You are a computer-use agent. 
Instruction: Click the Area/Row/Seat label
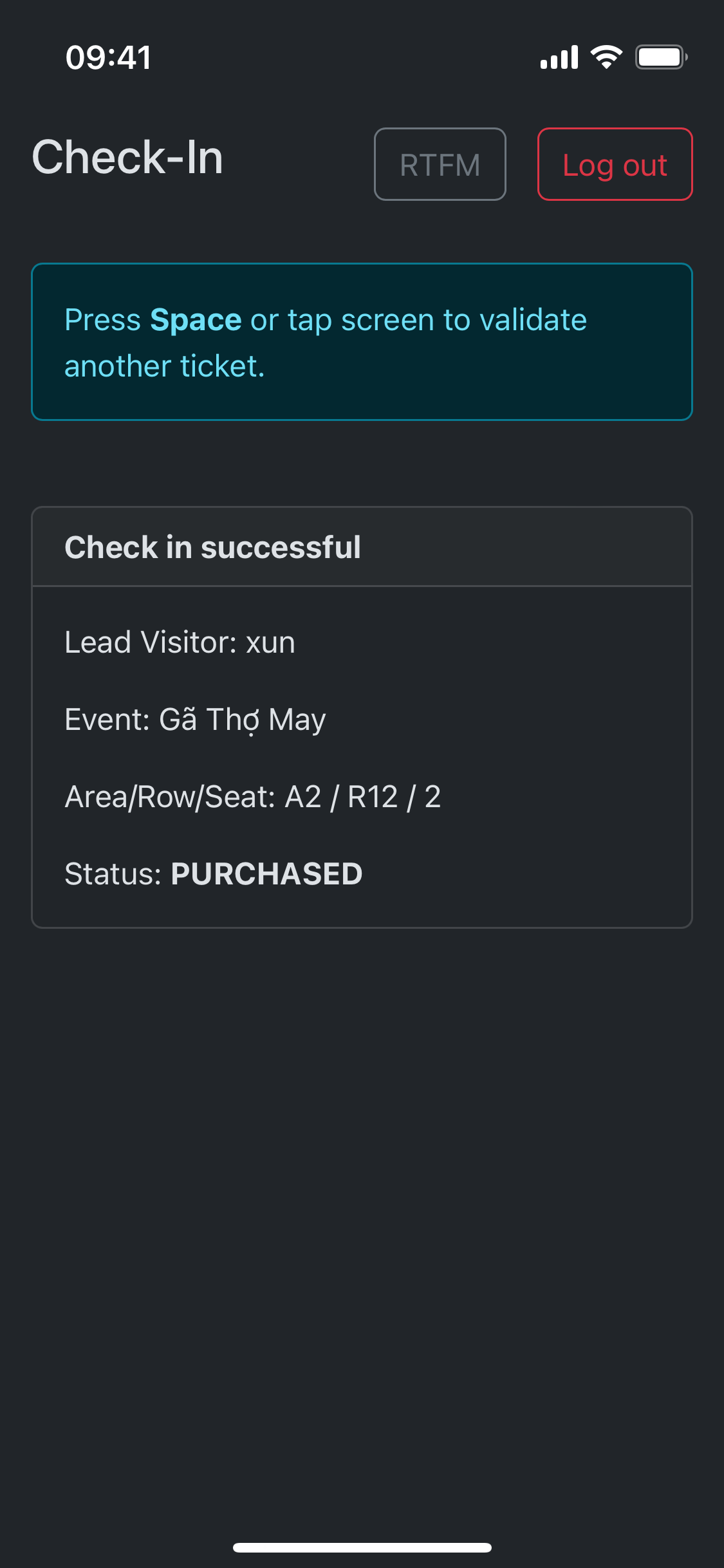coord(170,797)
